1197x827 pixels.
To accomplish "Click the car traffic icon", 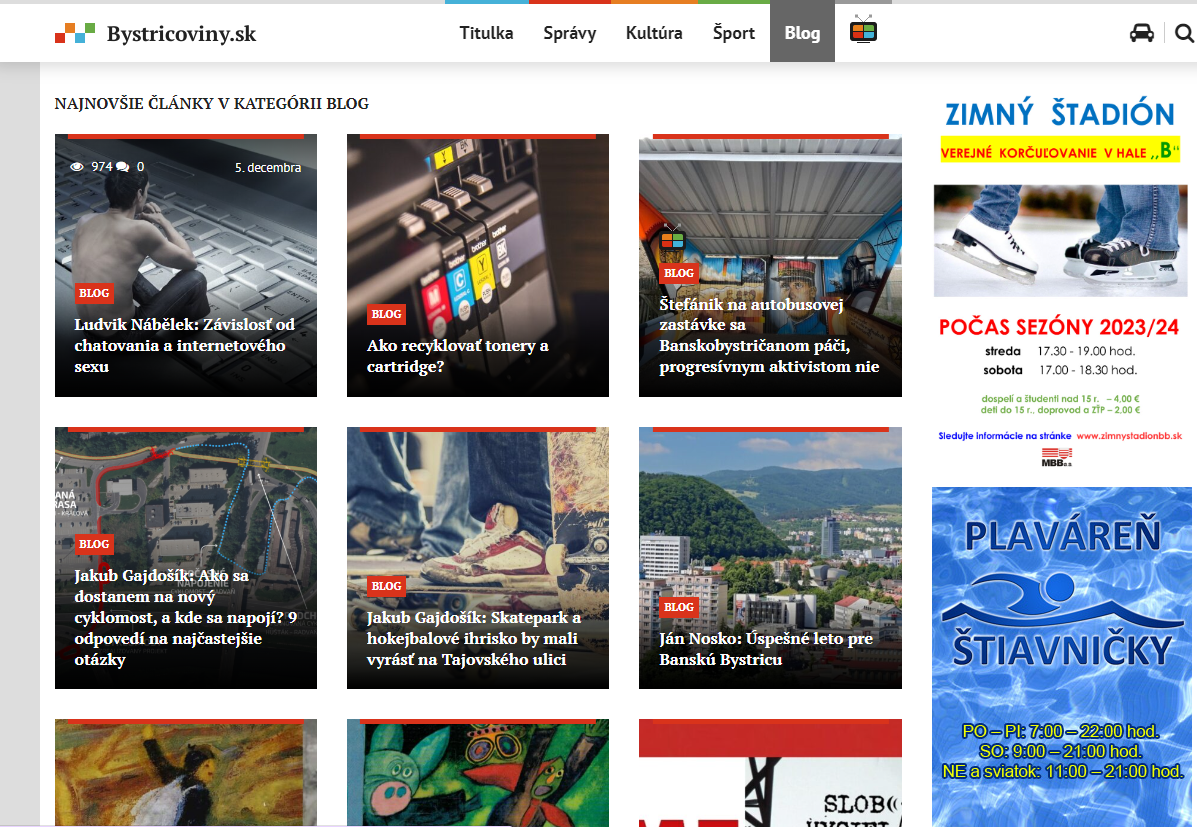I will [1141, 33].
